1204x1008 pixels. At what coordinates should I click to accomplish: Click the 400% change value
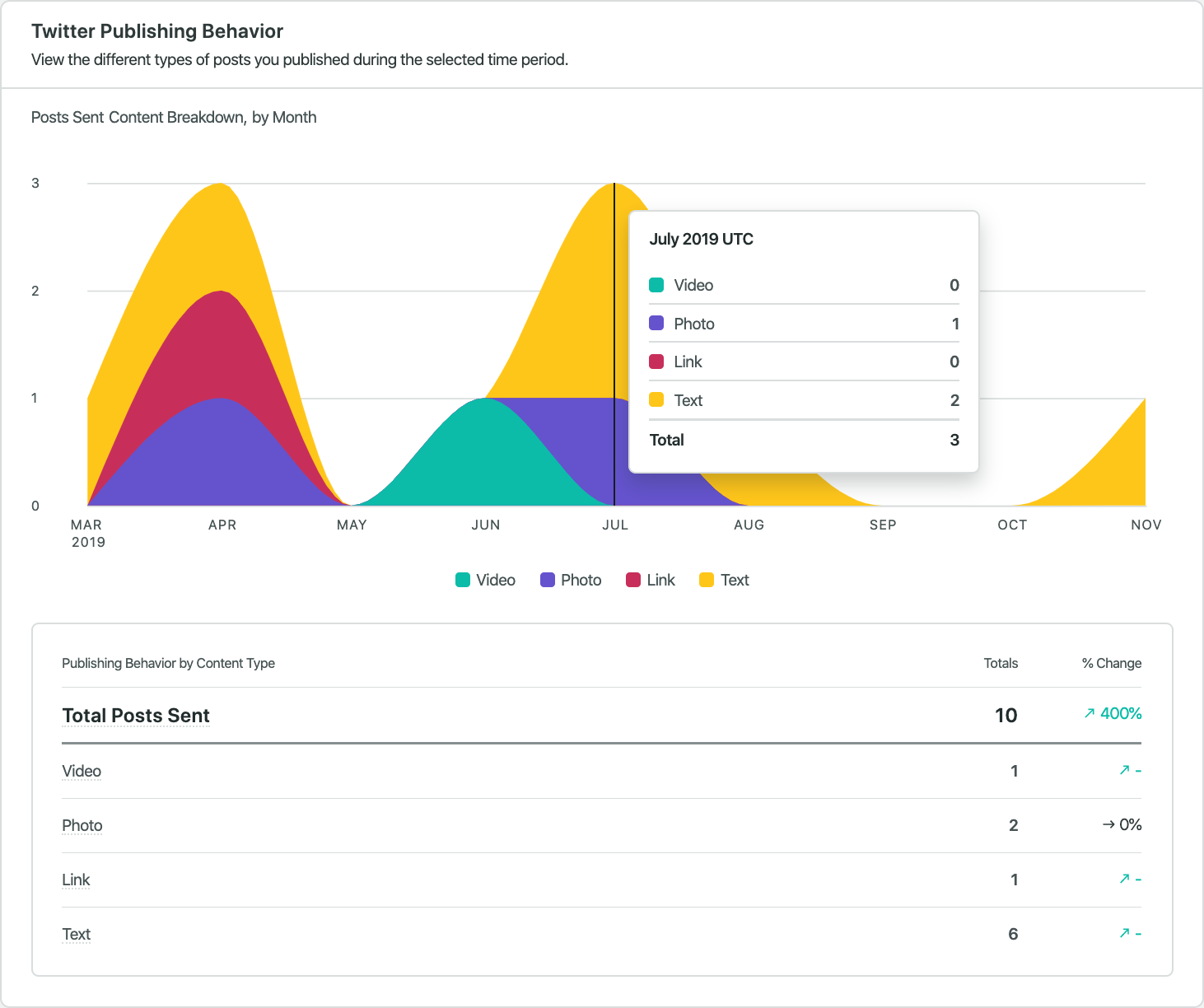pyautogui.click(x=1121, y=713)
